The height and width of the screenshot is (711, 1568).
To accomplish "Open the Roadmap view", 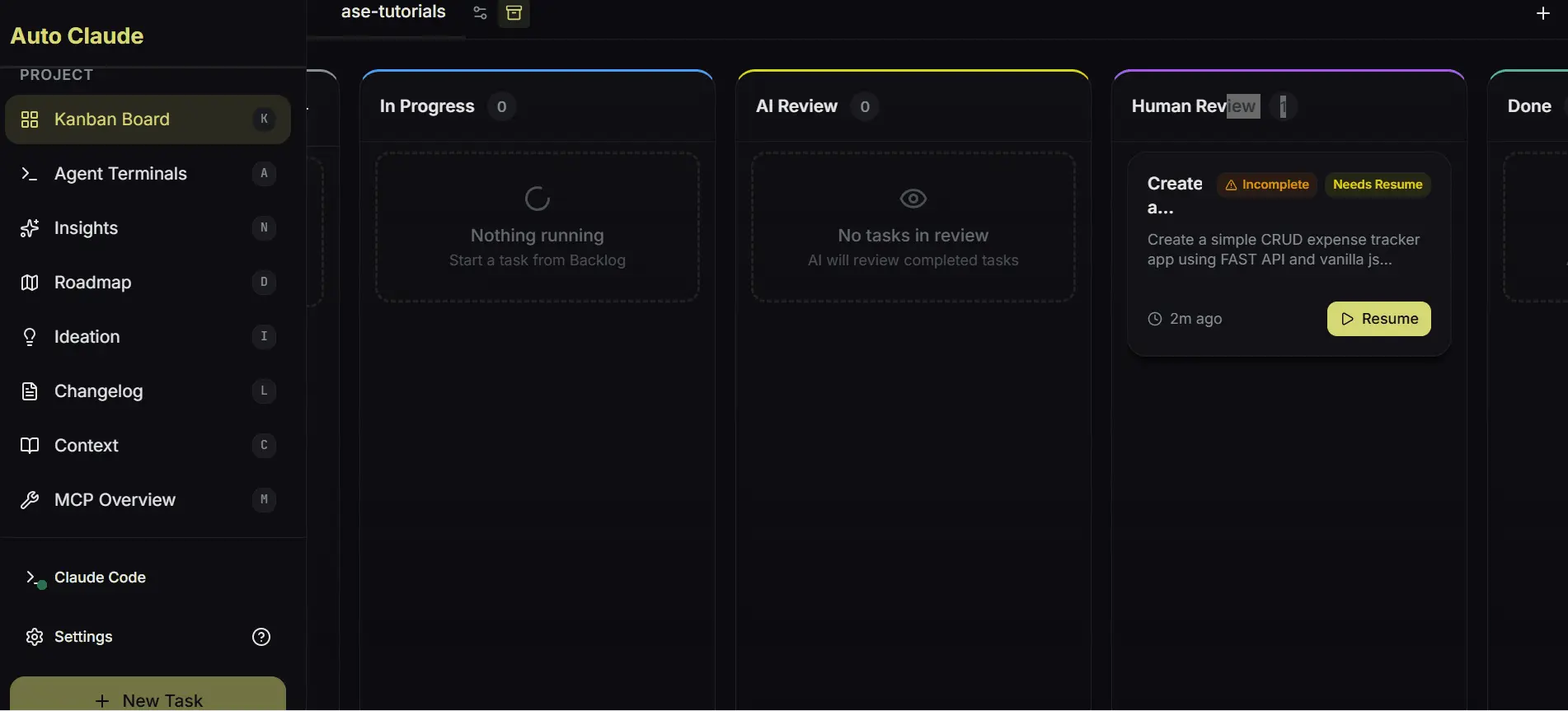I will tap(92, 283).
